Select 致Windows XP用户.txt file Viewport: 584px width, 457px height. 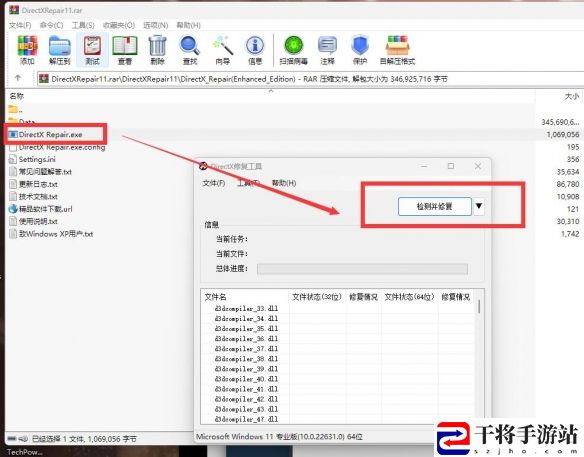click(x=51, y=234)
